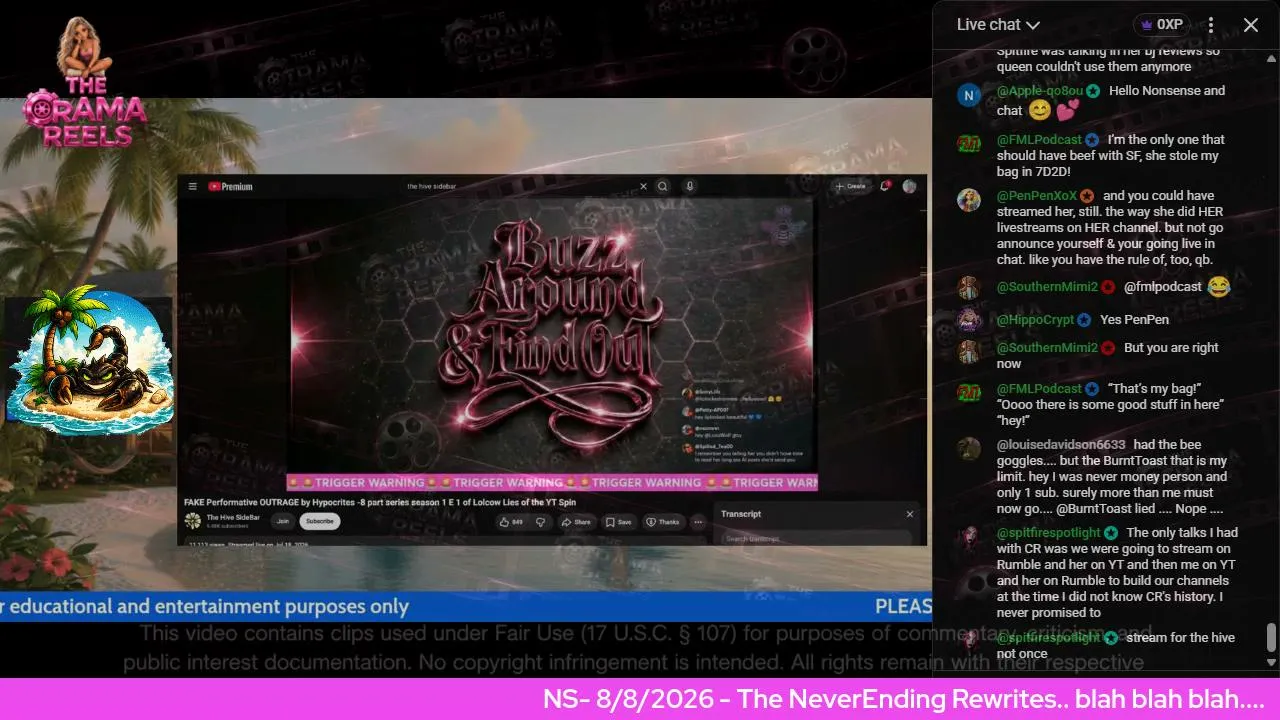
Task: Open The Hive SideBar channel name link
Action: tap(233, 518)
